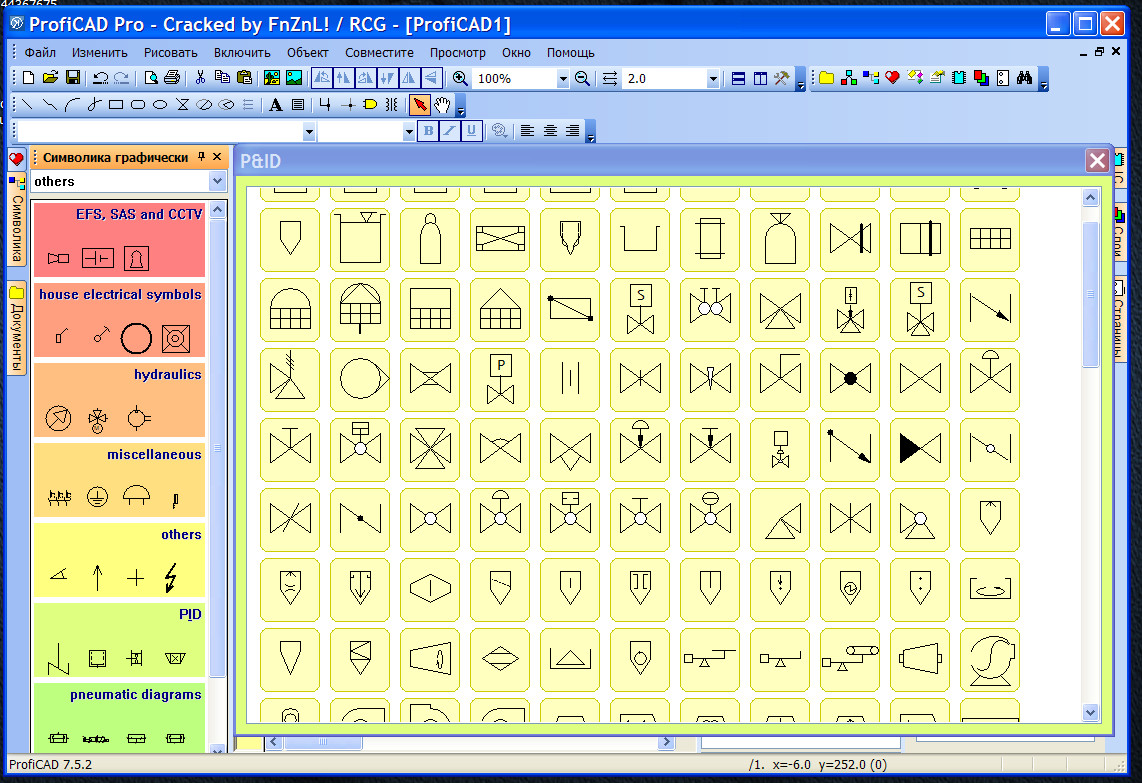Viewport: 1142px width, 783px height.
Task: Align text to the left
Action: (527, 131)
